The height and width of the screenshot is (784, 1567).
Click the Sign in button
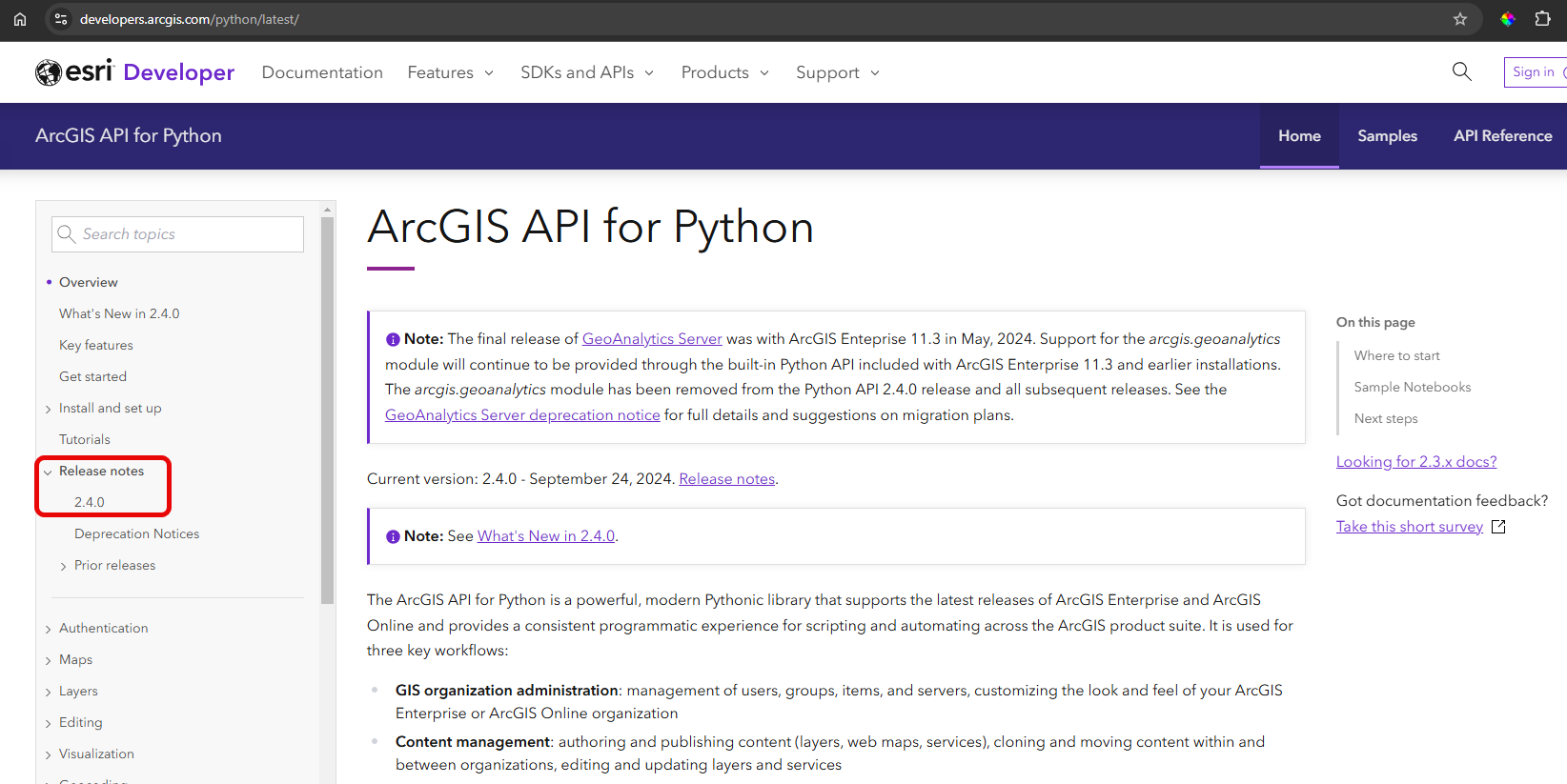[1533, 72]
